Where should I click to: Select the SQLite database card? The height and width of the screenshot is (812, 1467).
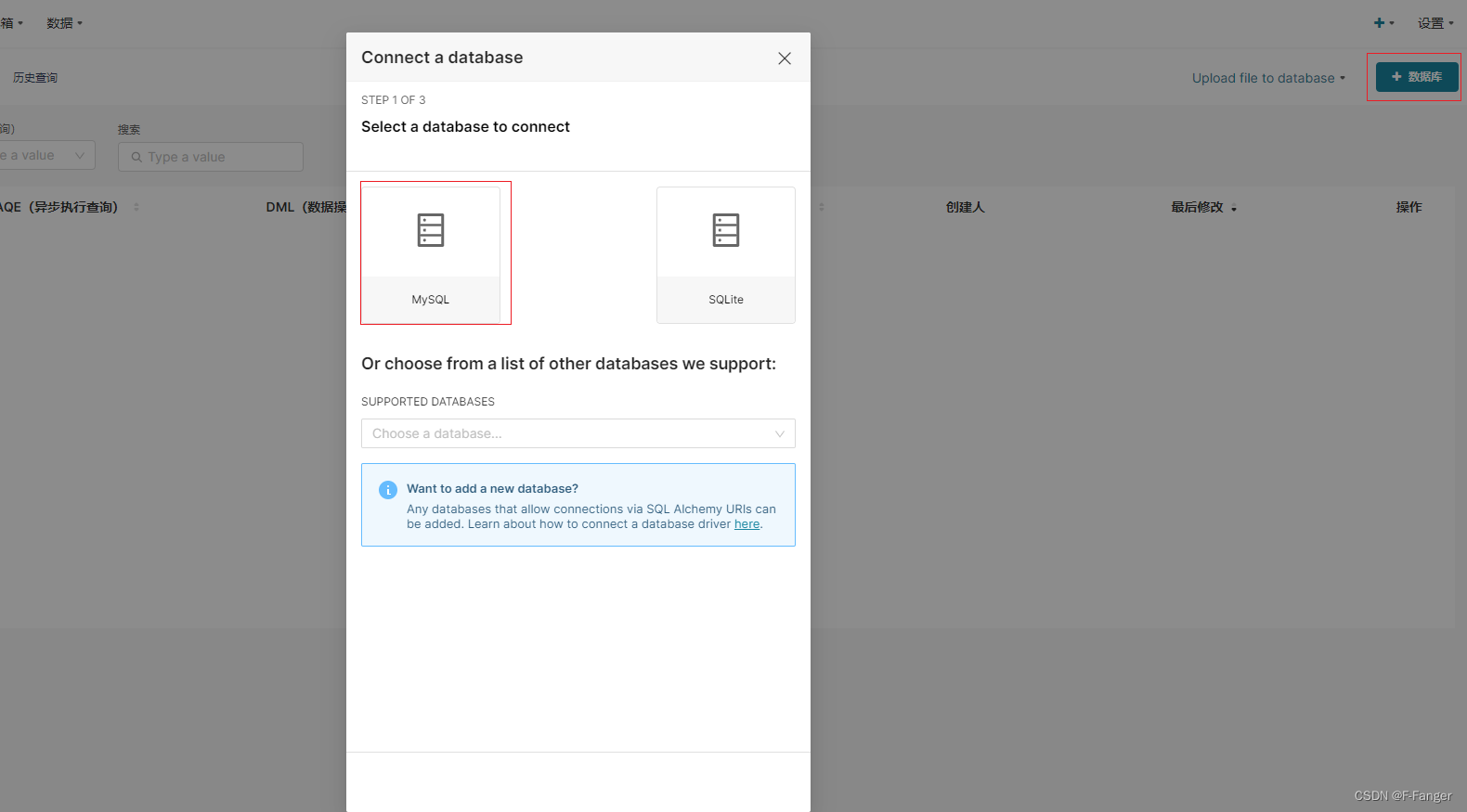(x=726, y=255)
